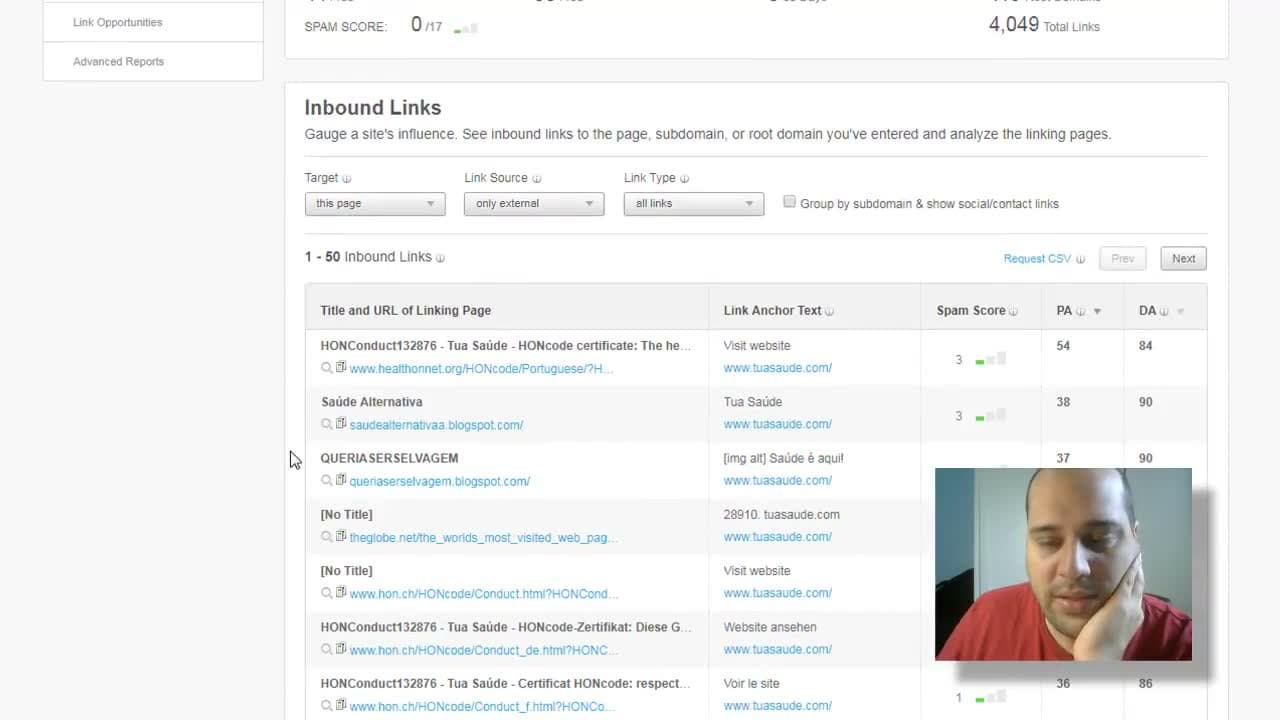
Task: Click the magnifier icon beside healthonnet.org URL
Action: (326, 368)
